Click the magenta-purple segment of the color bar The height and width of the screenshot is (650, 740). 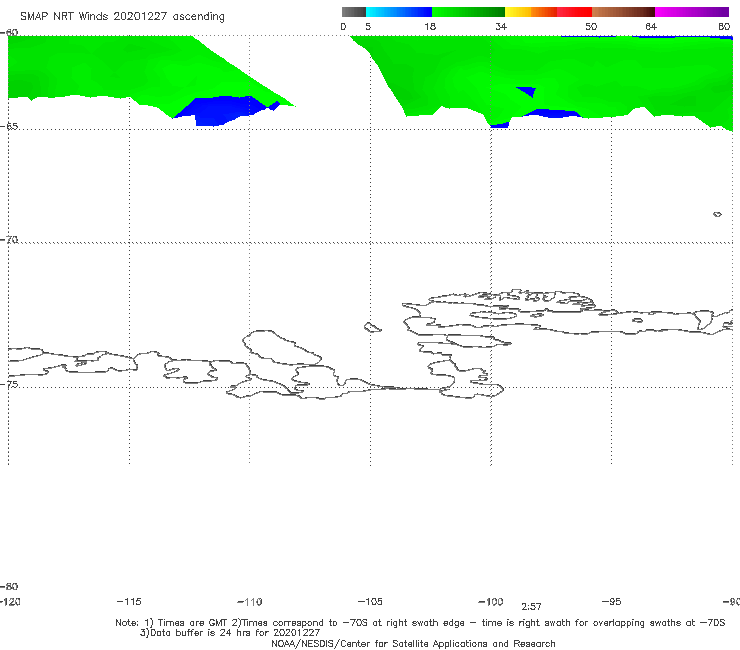pos(692,12)
